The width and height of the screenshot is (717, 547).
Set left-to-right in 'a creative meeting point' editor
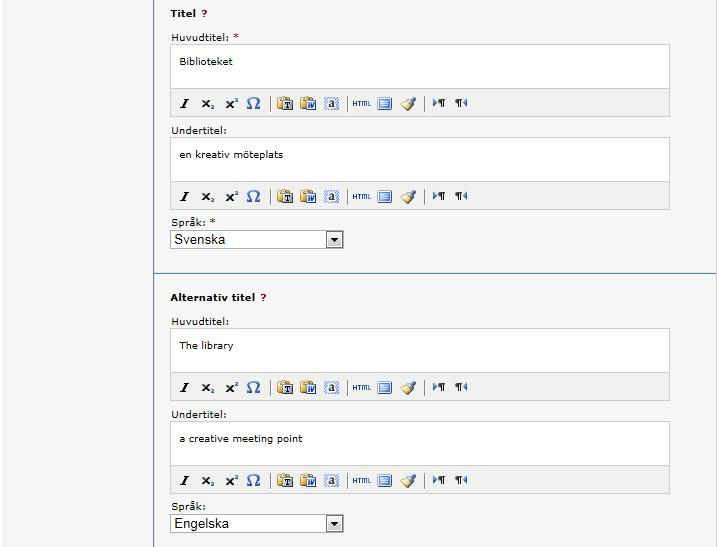click(439, 480)
